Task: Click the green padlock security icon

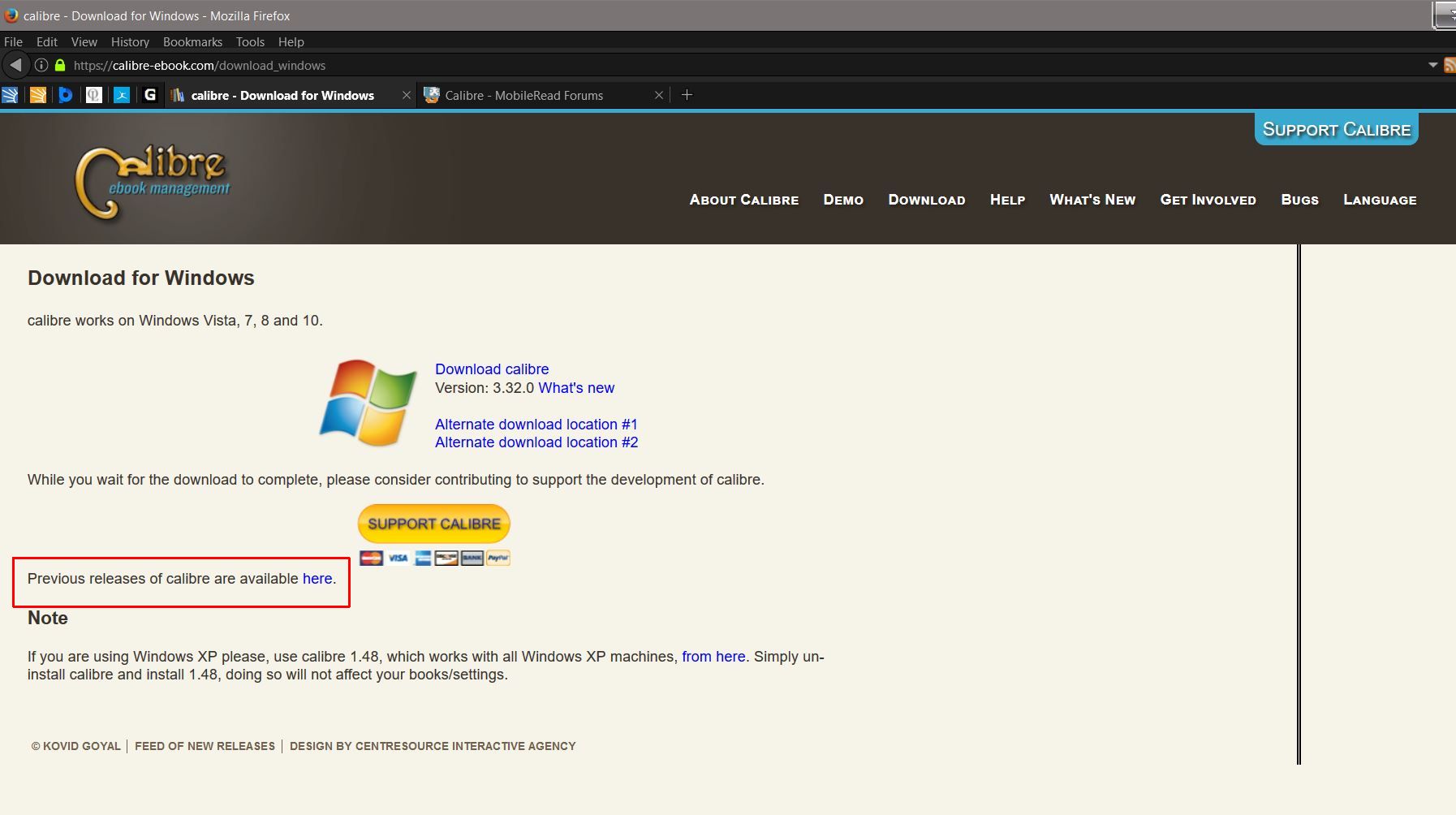Action: coord(60,65)
